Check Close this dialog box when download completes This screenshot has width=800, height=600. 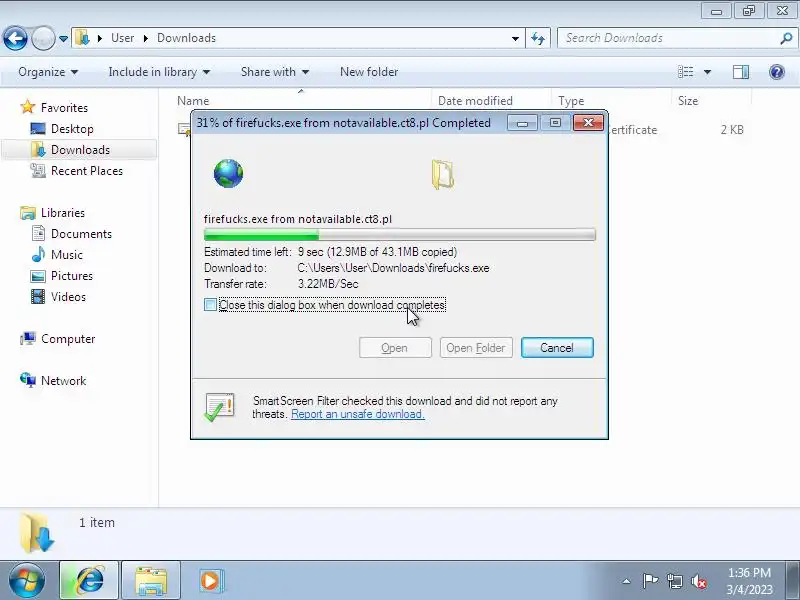coord(210,305)
